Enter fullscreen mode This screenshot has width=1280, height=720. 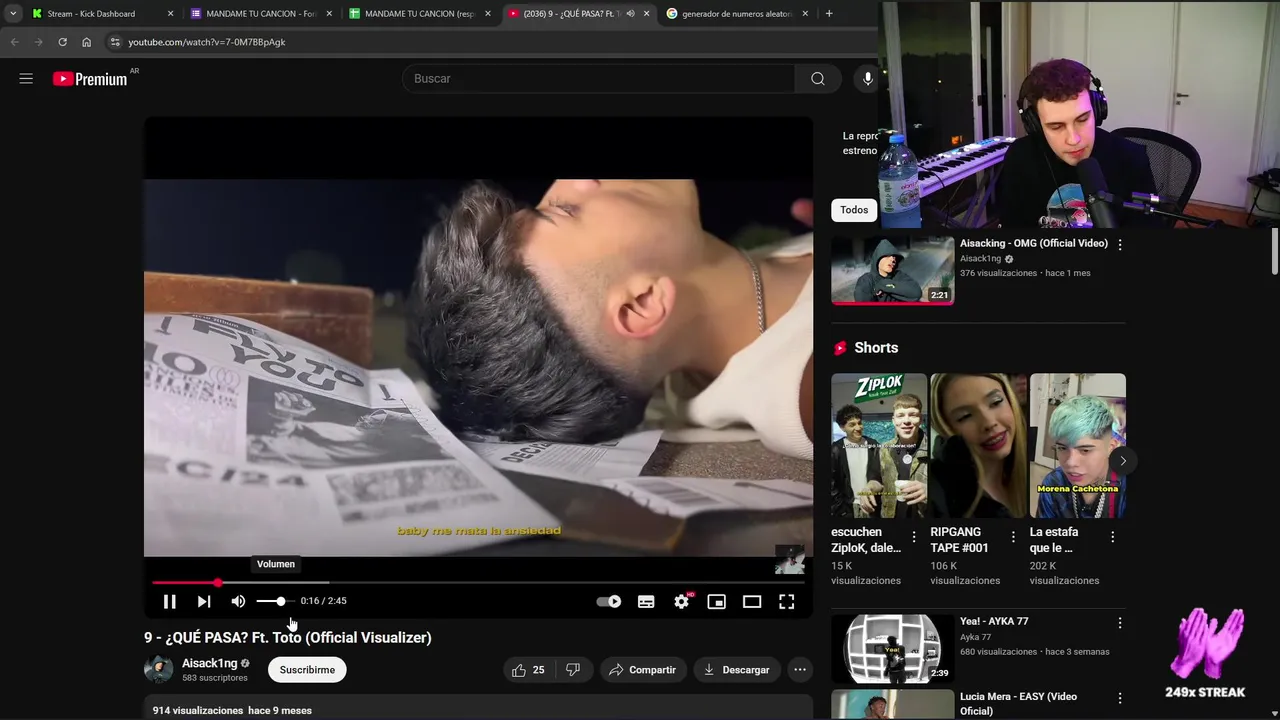tap(787, 601)
